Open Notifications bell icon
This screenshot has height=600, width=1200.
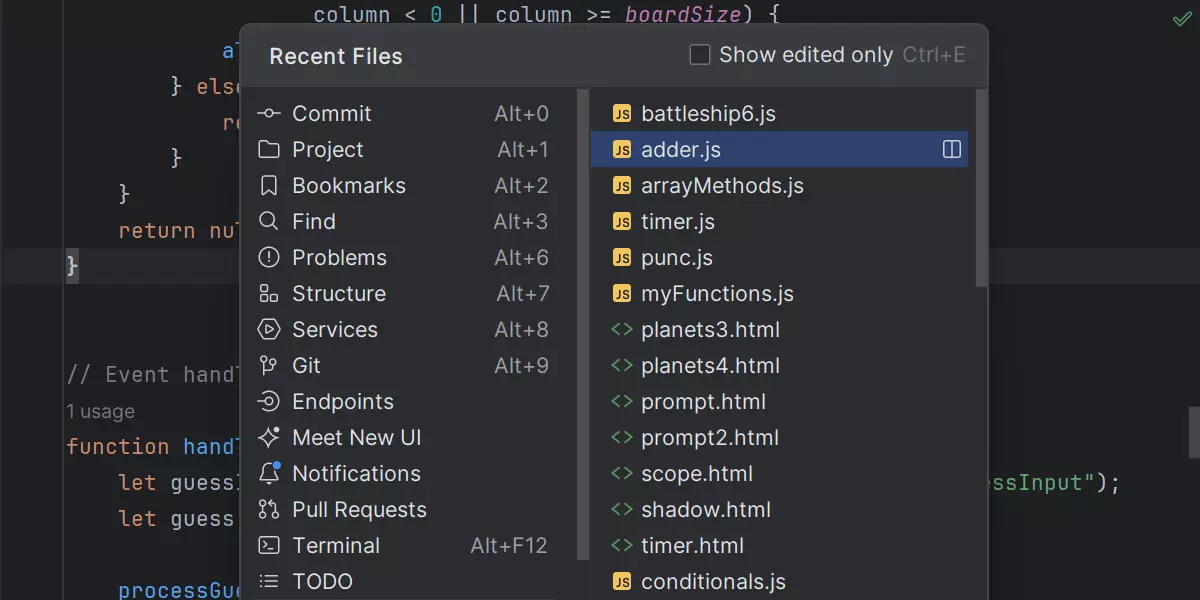268,473
